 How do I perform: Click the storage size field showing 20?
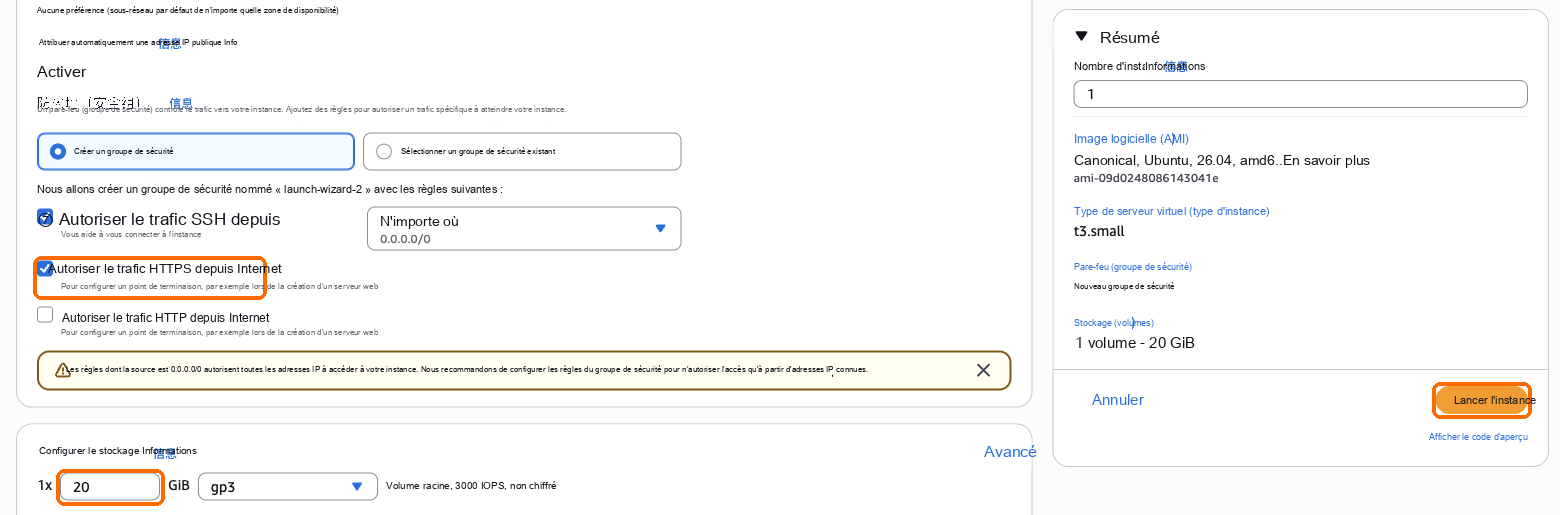click(110, 487)
